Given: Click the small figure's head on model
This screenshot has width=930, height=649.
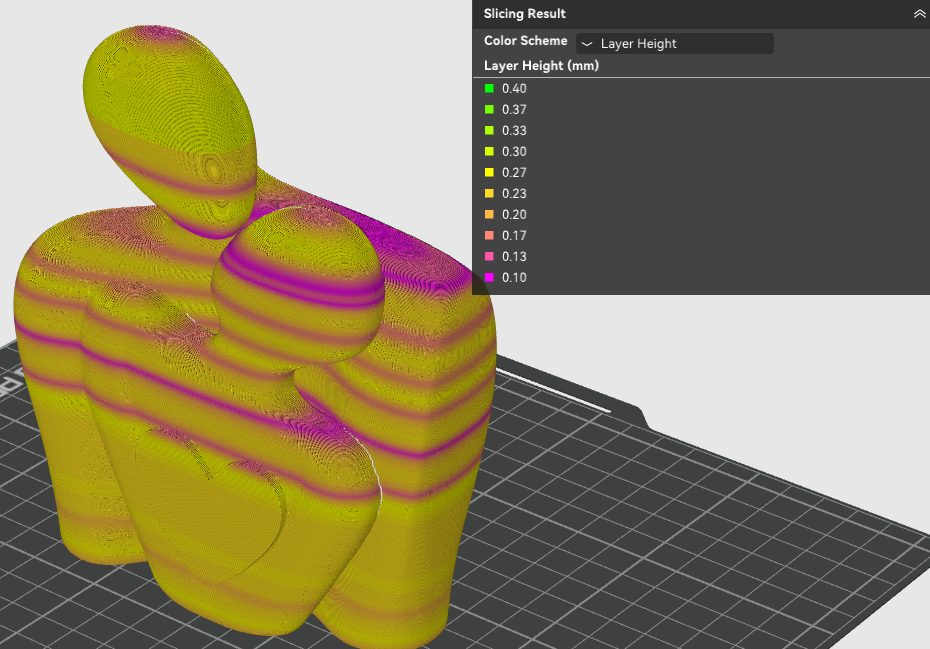Looking at the screenshot, I should [x=300, y=280].
